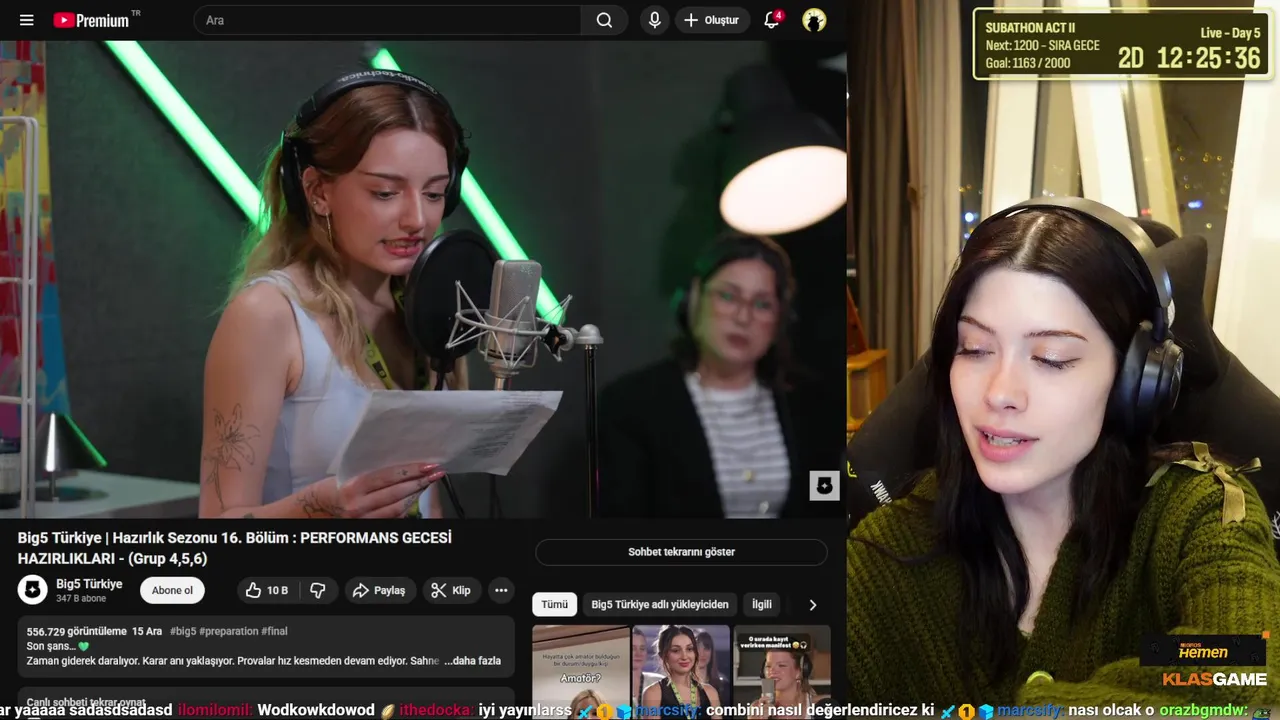Viewport: 1280px width, 720px height.
Task: Create a clip with Klip button
Action: pyautogui.click(x=451, y=590)
